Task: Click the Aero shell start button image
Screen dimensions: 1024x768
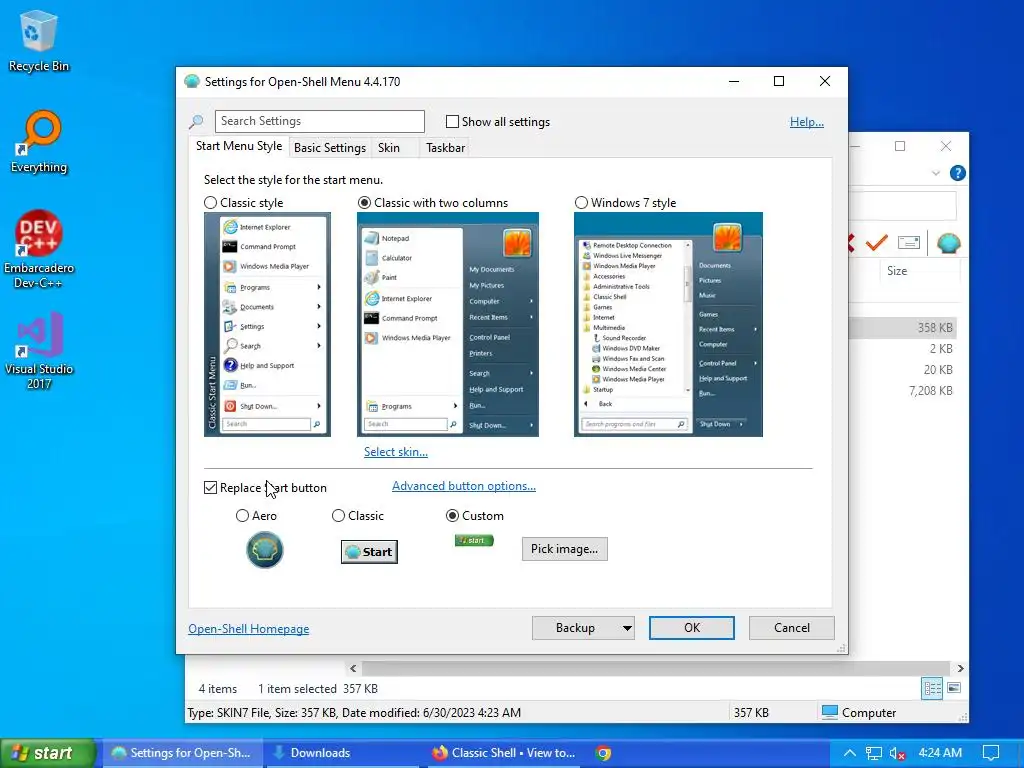Action: (x=264, y=550)
